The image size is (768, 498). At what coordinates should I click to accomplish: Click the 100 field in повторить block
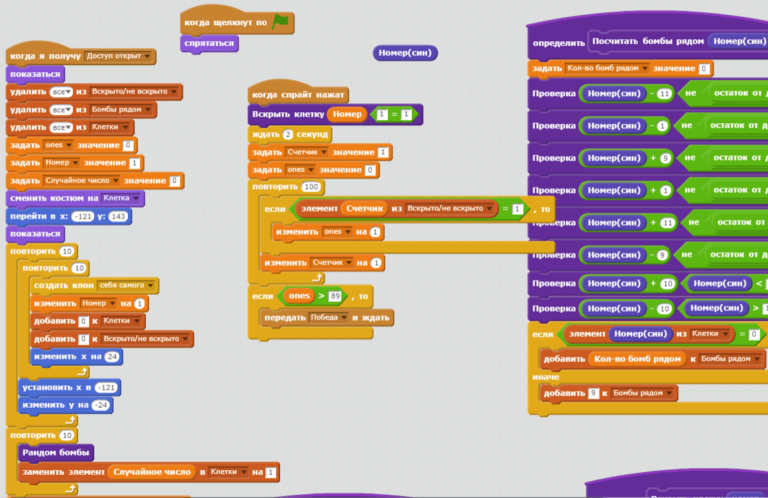[311, 187]
